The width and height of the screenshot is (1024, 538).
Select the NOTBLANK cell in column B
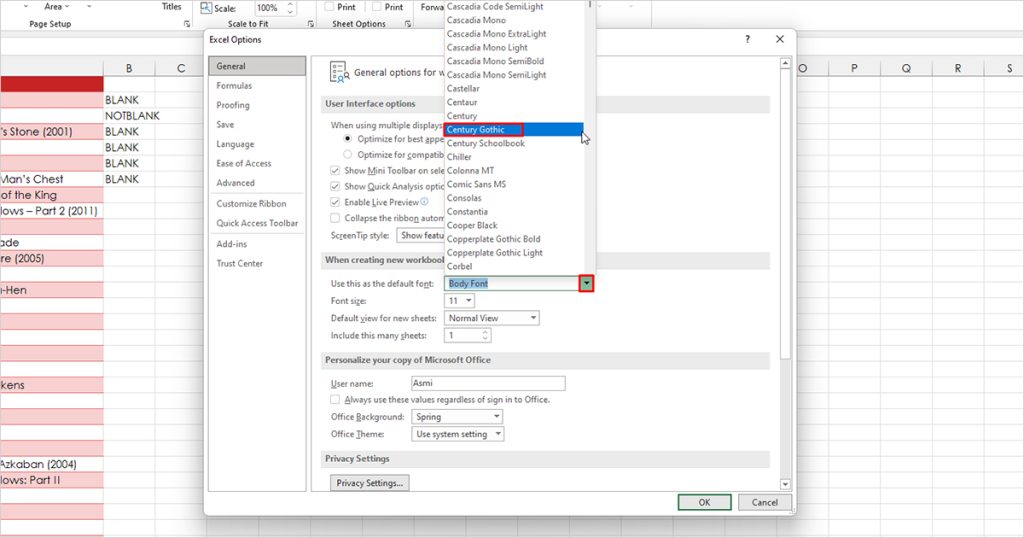tap(129, 116)
